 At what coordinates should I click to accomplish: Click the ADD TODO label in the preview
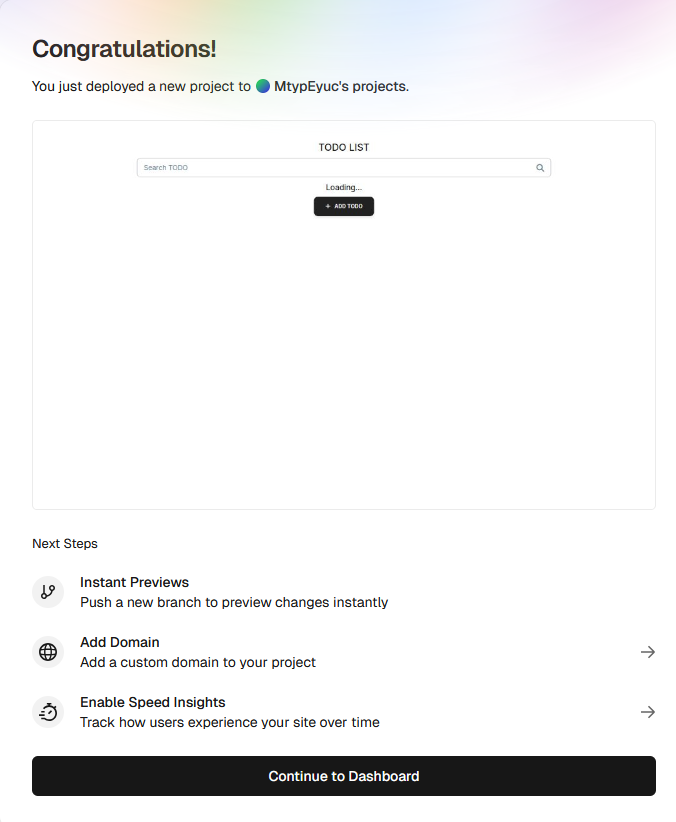348,206
